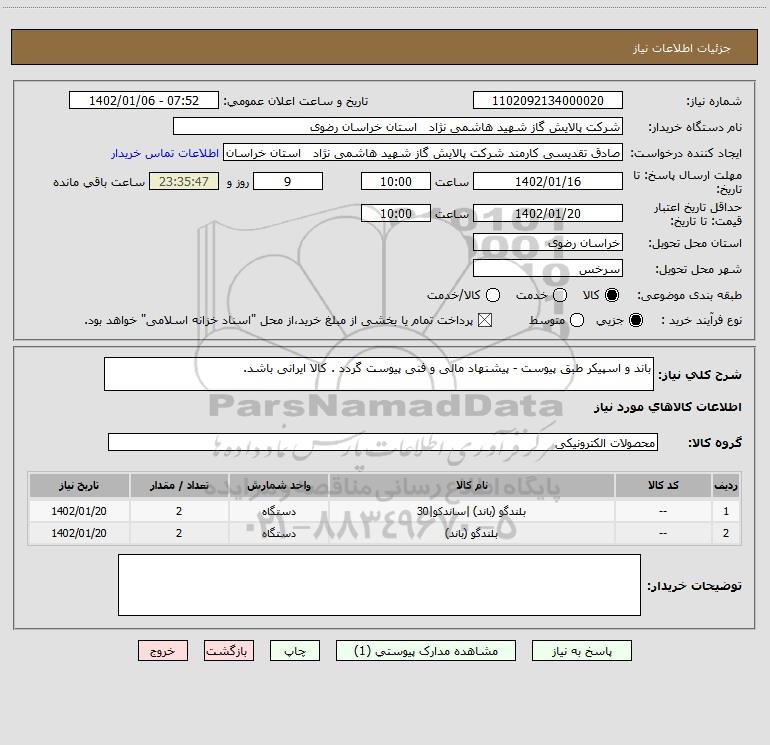The width and height of the screenshot is (770, 745).
Task: Toggle the اسناد خزانه اسلامی payment checkbox
Action: pyautogui.click(x=487, y=320)
